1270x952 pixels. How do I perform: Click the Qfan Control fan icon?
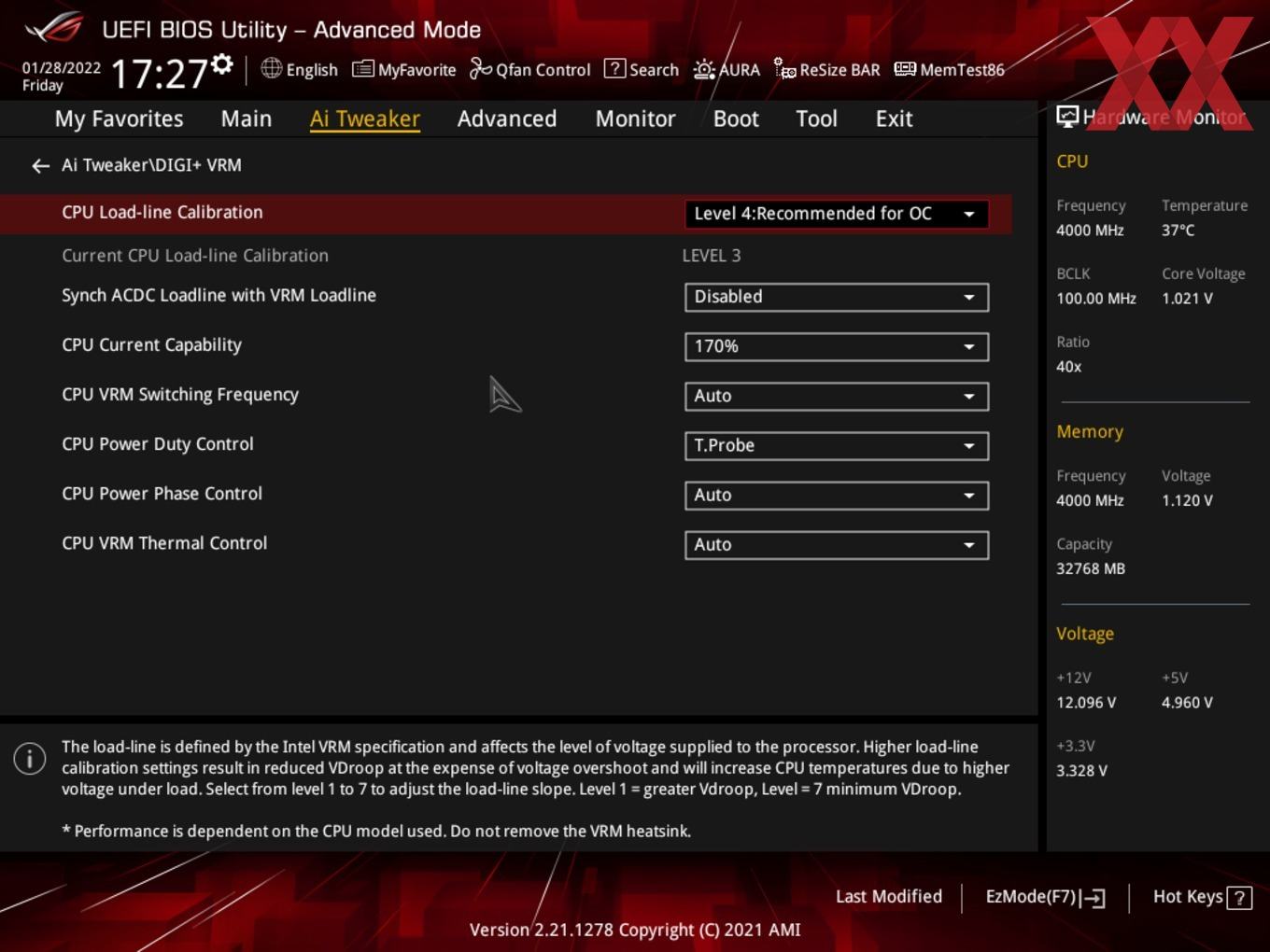click(480, 68)
